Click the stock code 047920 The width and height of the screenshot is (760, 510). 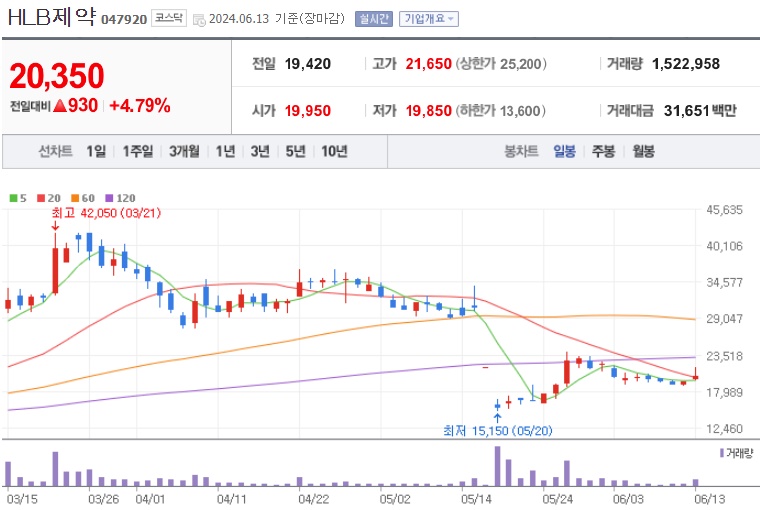(x=124, y=19)
